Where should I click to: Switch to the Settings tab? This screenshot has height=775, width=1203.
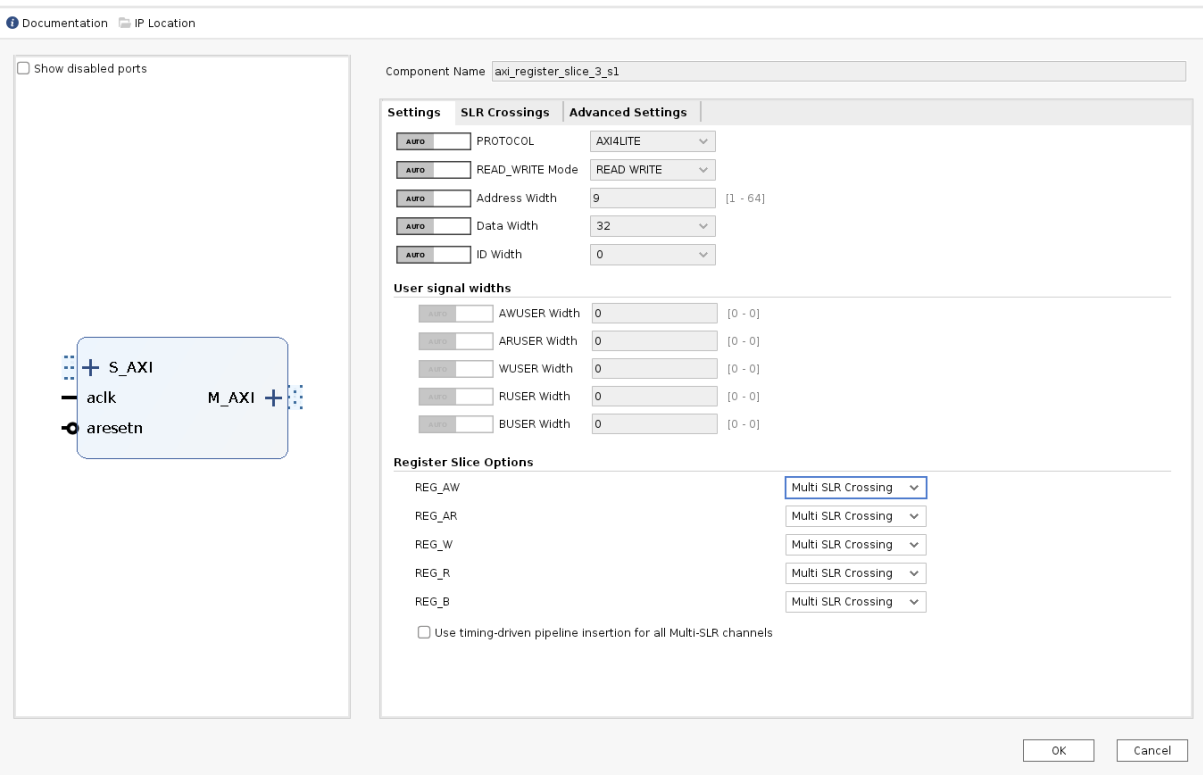click(414, 112)
